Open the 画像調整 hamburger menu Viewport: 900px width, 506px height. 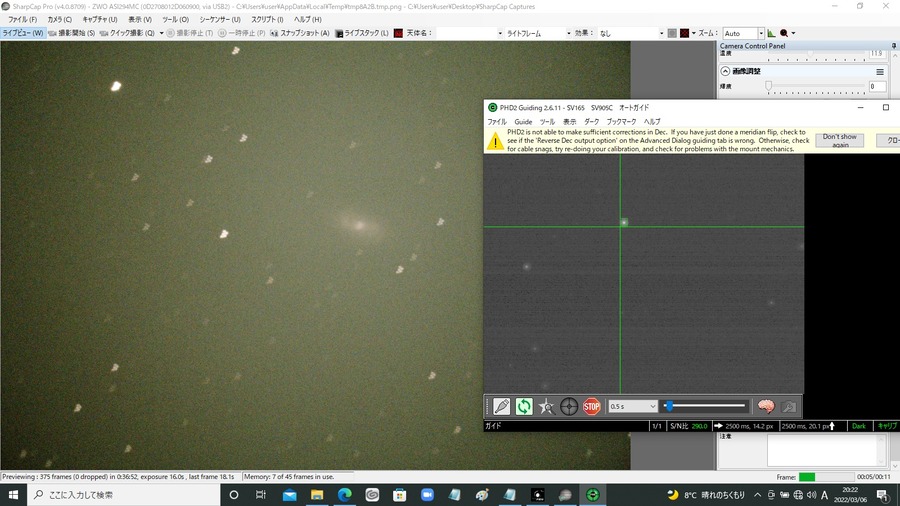[x=880, y=72]
